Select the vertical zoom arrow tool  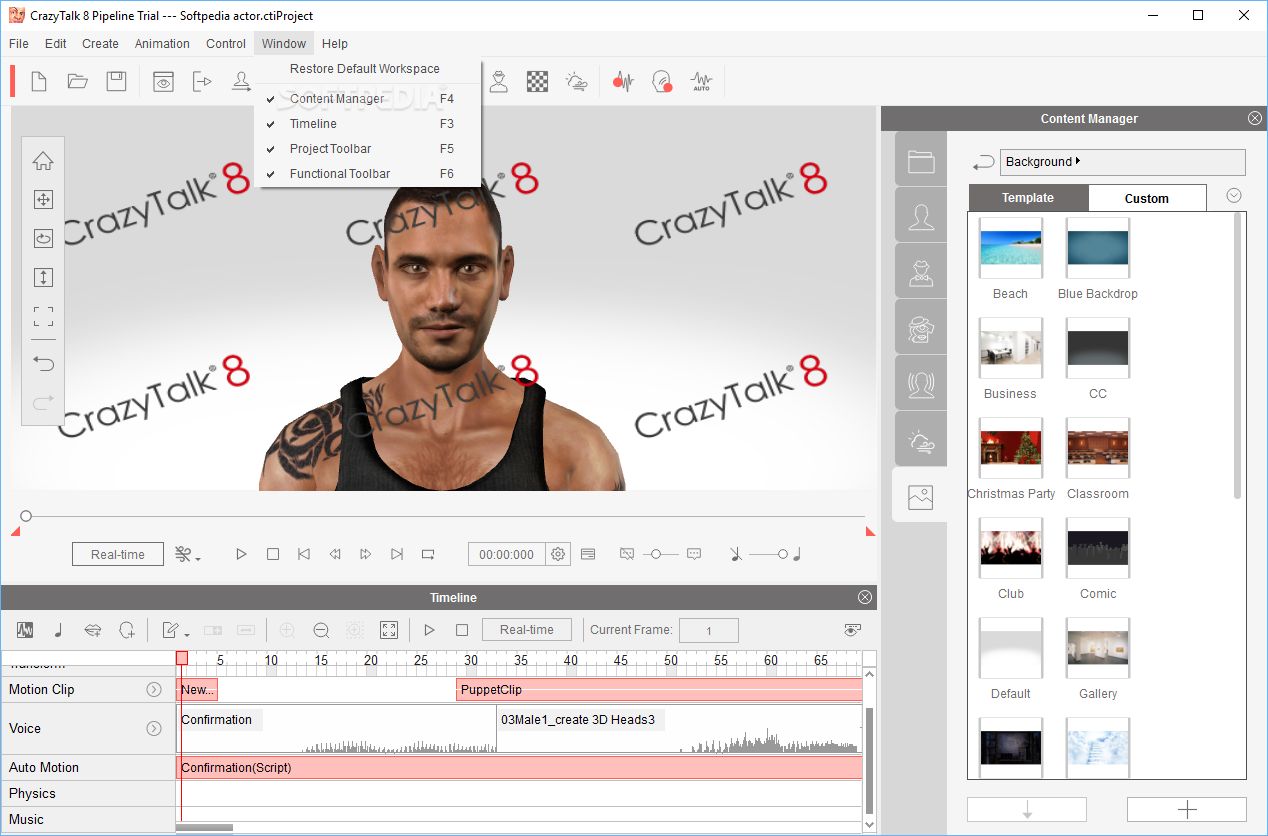coord(43,278)
